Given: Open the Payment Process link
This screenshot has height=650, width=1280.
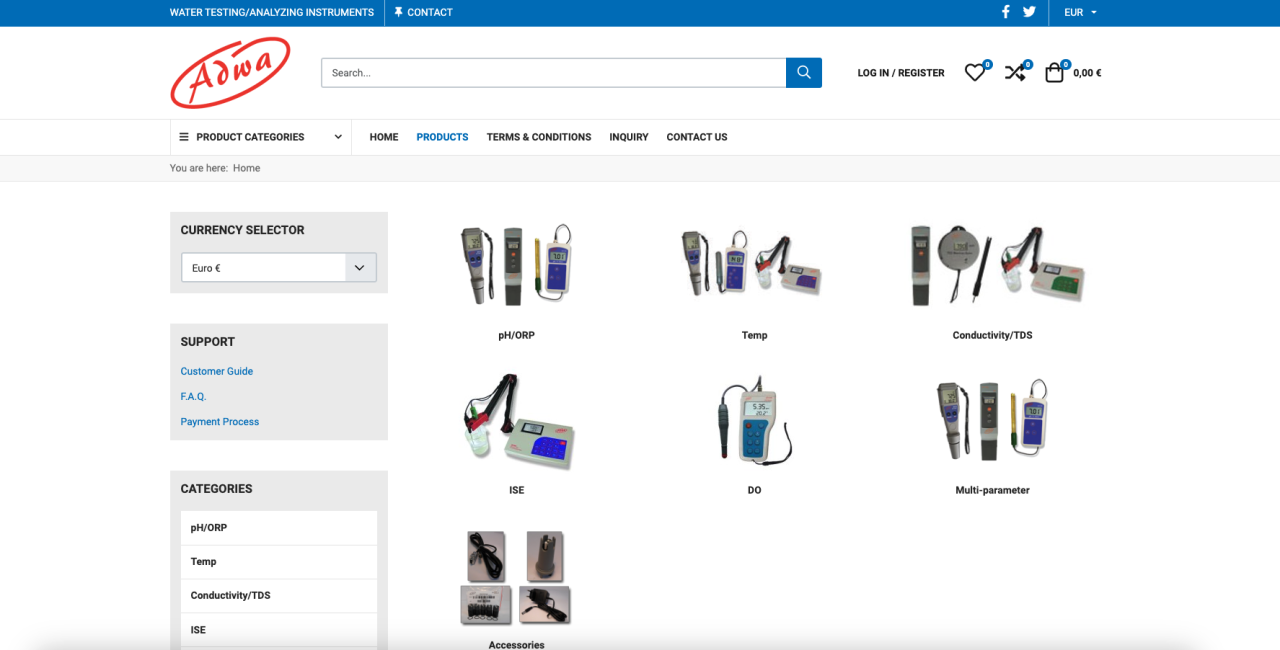Looking at the screenshot, I should 220,422.
